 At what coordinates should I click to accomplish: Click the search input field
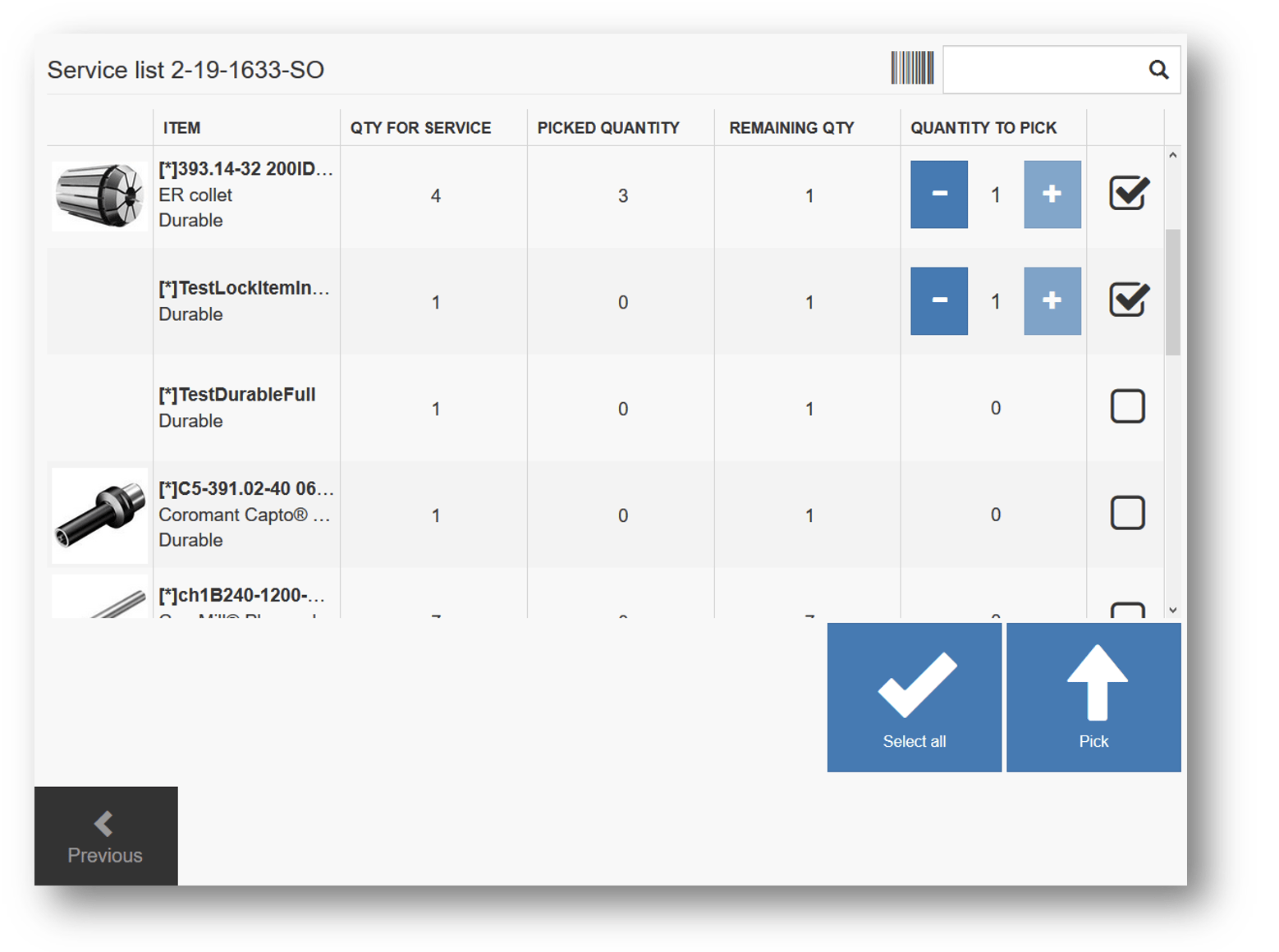[1043, 70]
